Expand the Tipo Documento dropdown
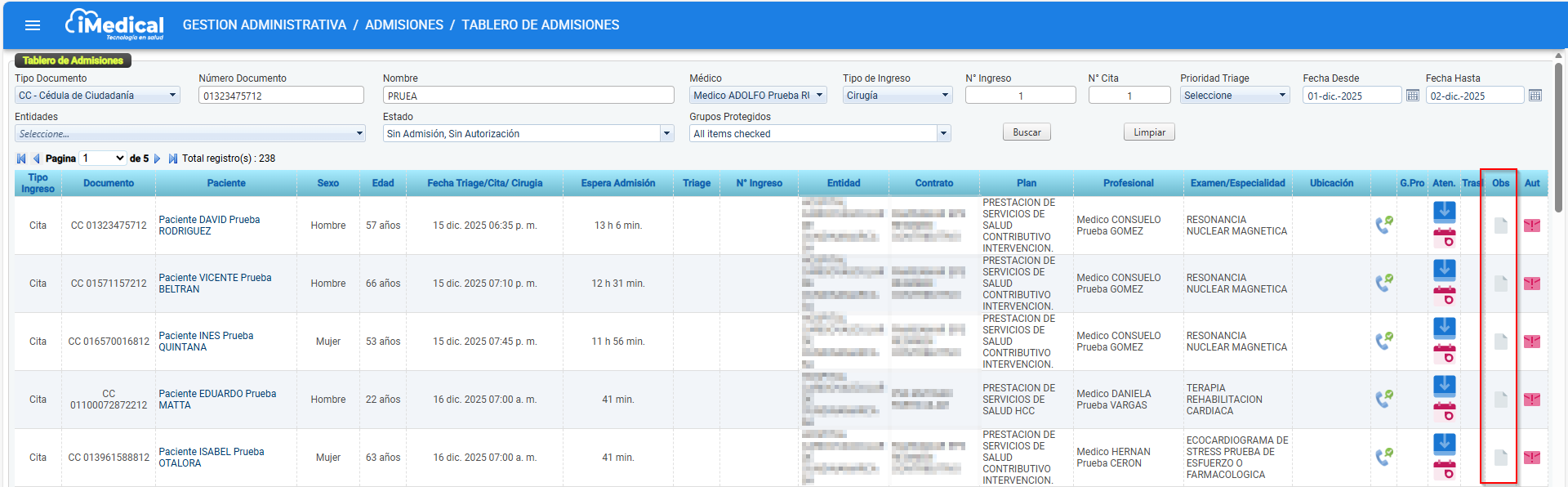This screenshot has width=1568, height=487. 172,96
